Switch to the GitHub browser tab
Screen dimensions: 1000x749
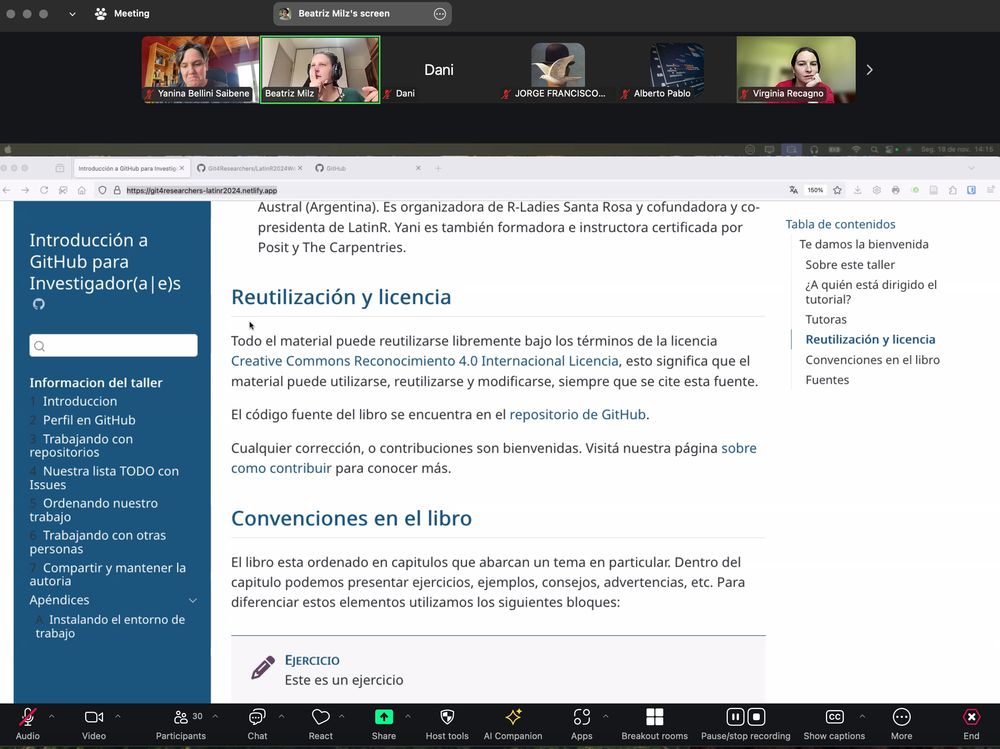(367, 168)
